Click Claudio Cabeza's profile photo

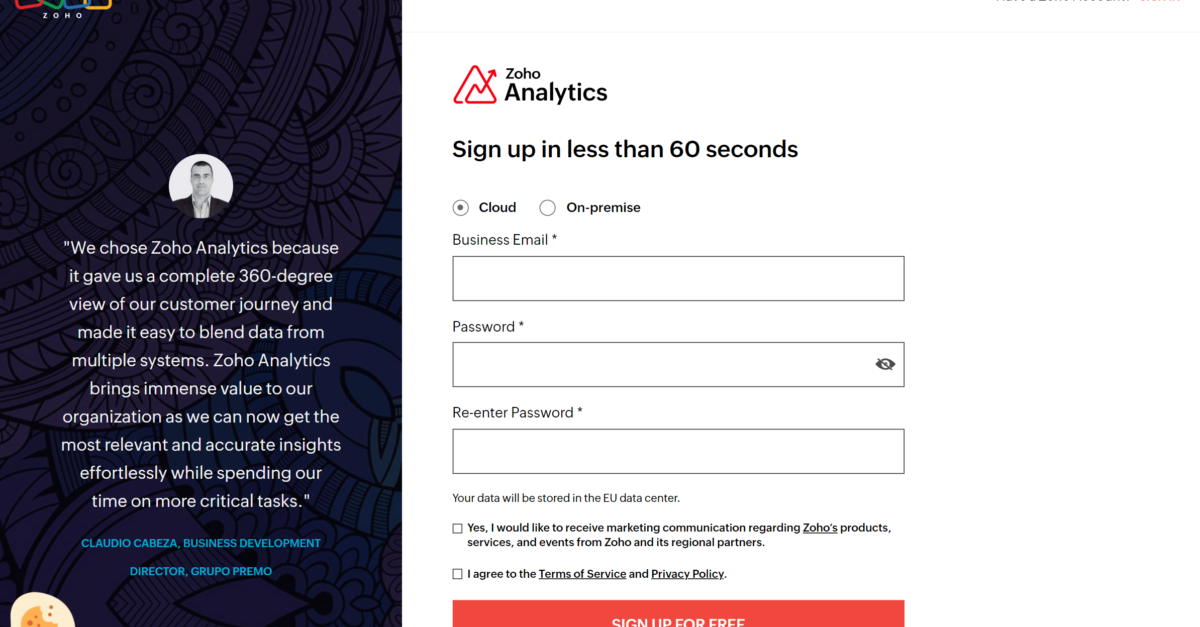point(201,185)
